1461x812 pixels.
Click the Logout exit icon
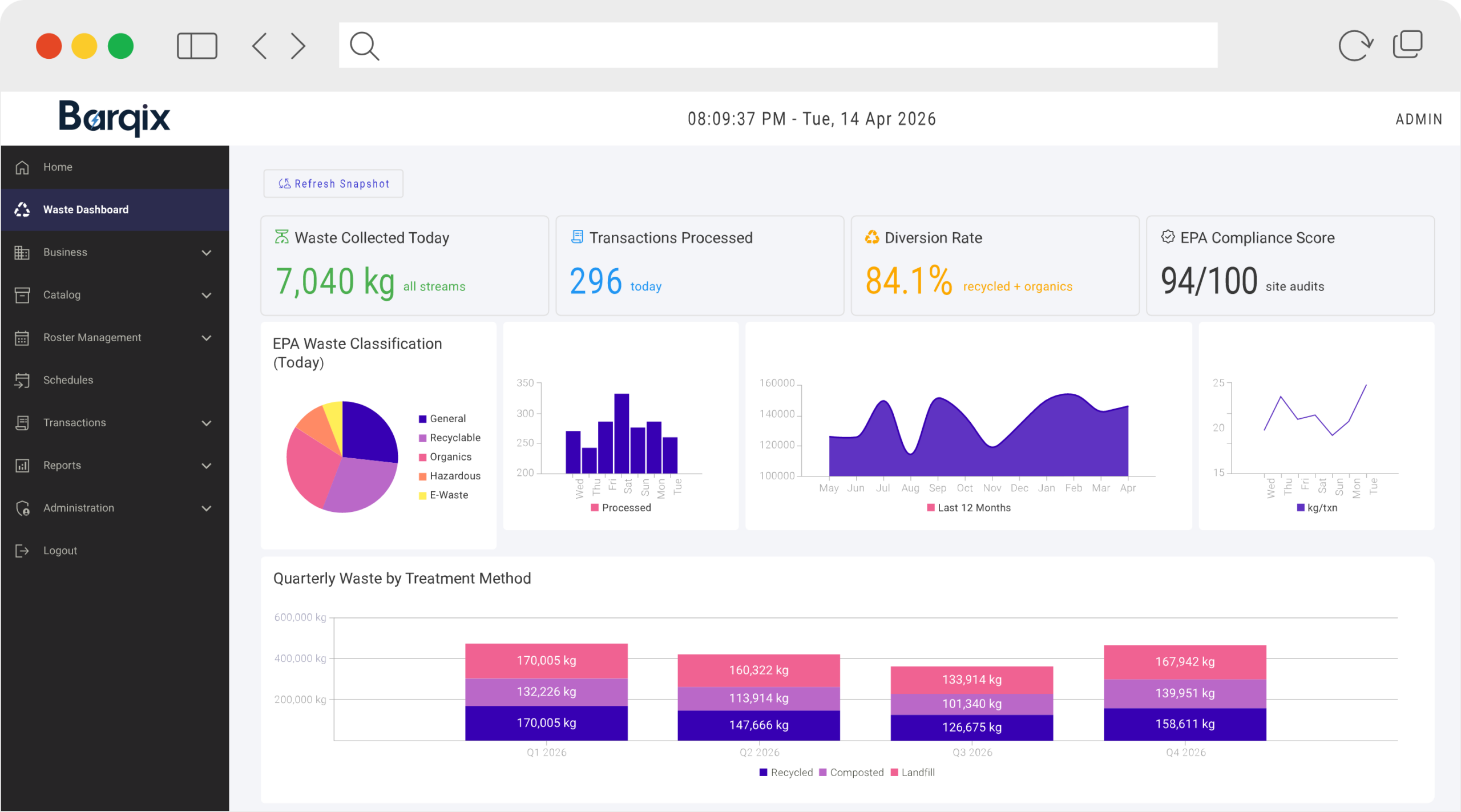pos(22,551)
